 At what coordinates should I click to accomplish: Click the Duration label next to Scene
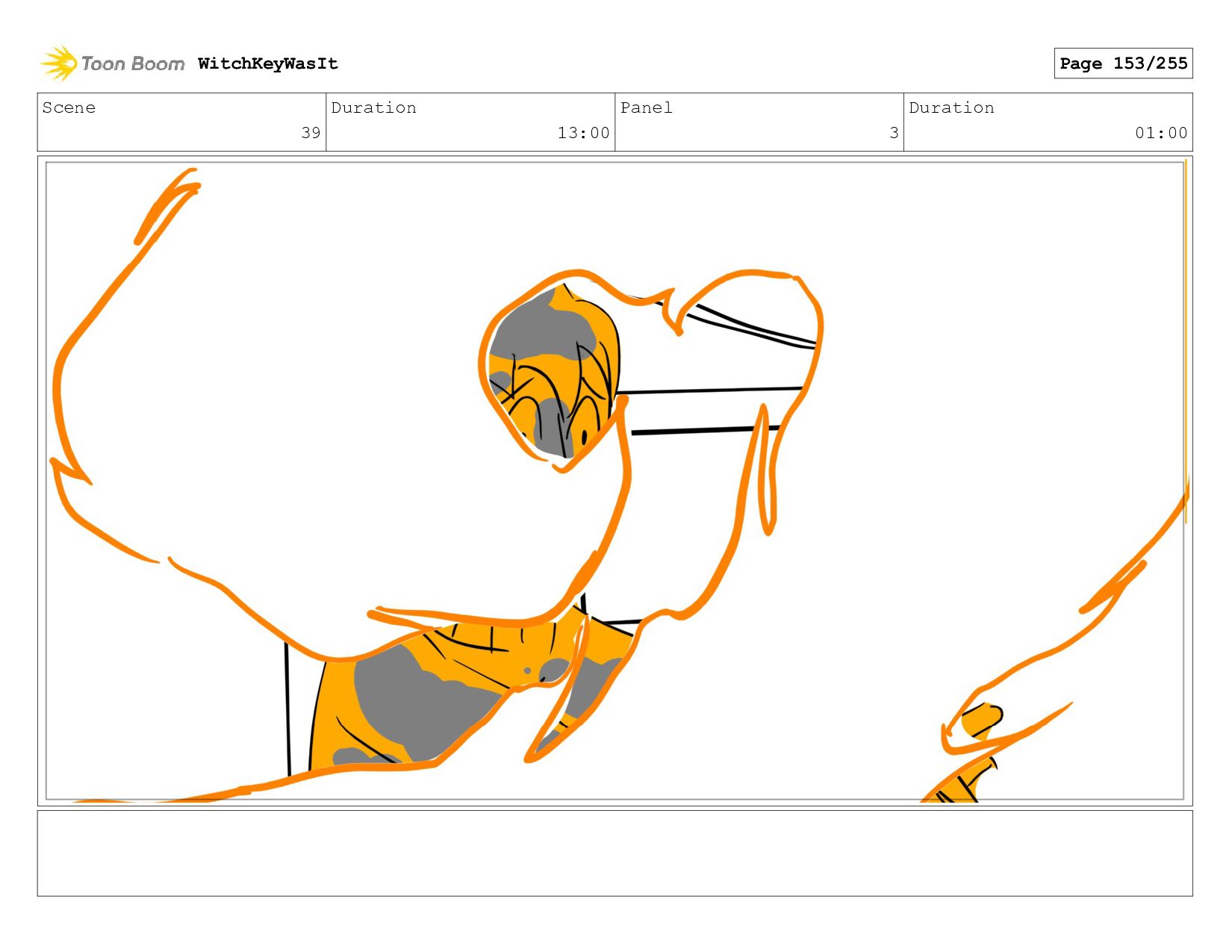coord(374,108)
